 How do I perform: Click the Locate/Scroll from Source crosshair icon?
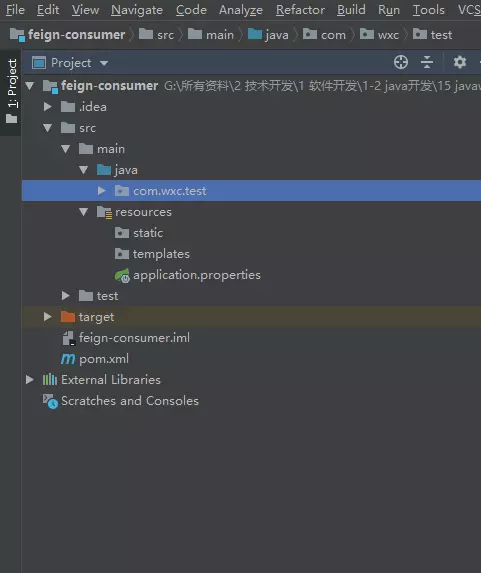[401, 62]
